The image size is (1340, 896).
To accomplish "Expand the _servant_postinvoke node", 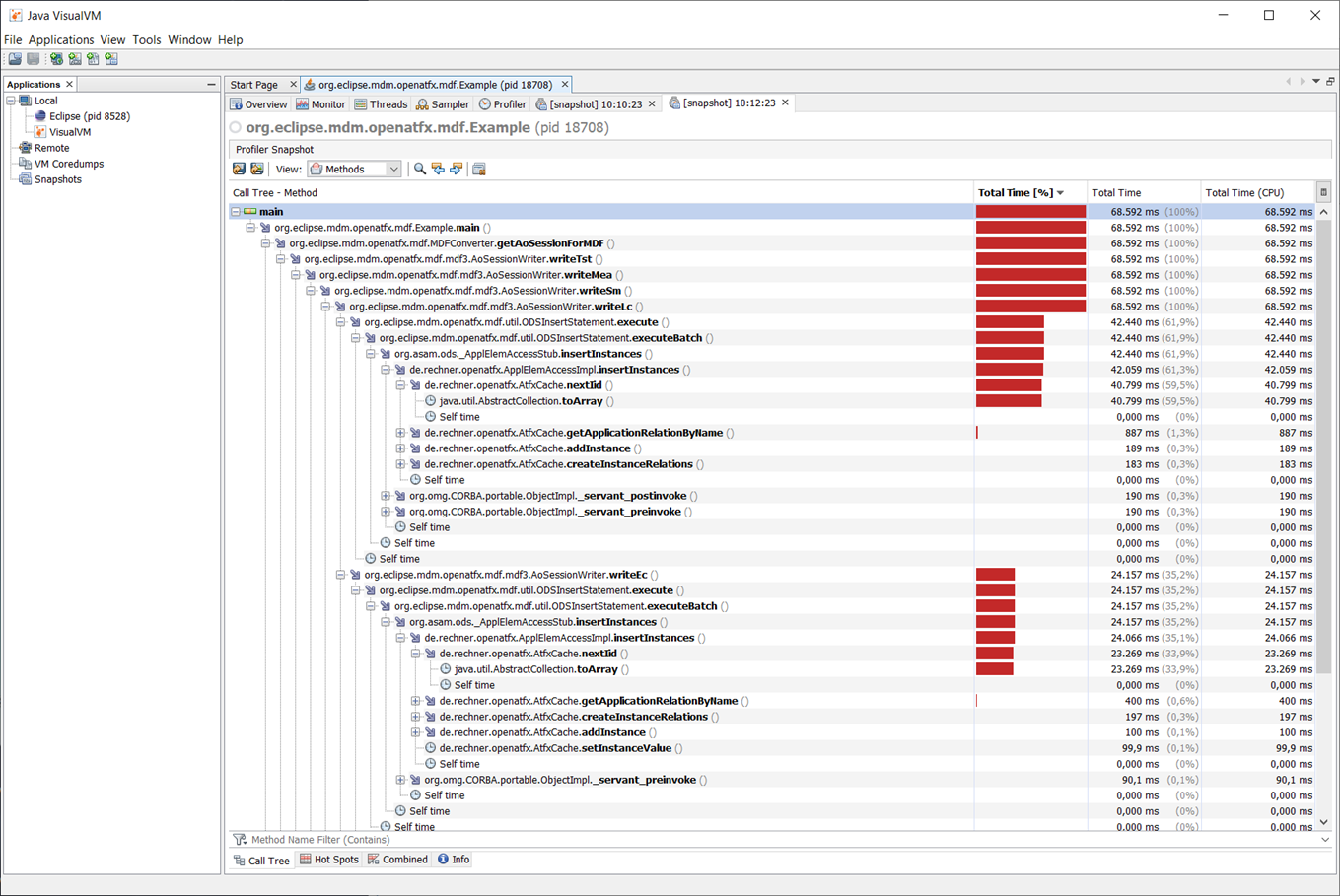I will 386,496.
